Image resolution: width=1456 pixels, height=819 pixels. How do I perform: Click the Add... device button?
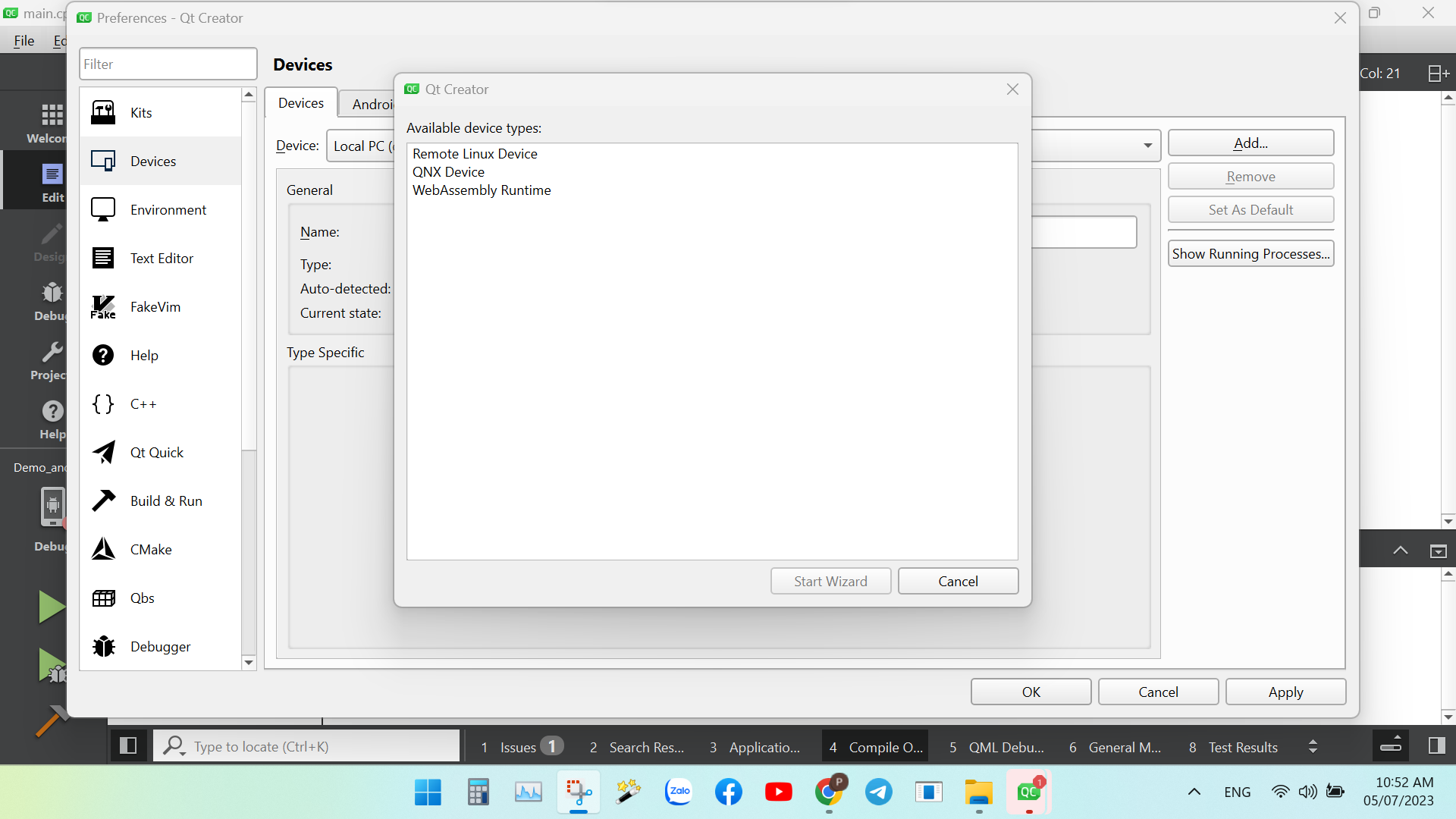click(x=1250, y=143)
